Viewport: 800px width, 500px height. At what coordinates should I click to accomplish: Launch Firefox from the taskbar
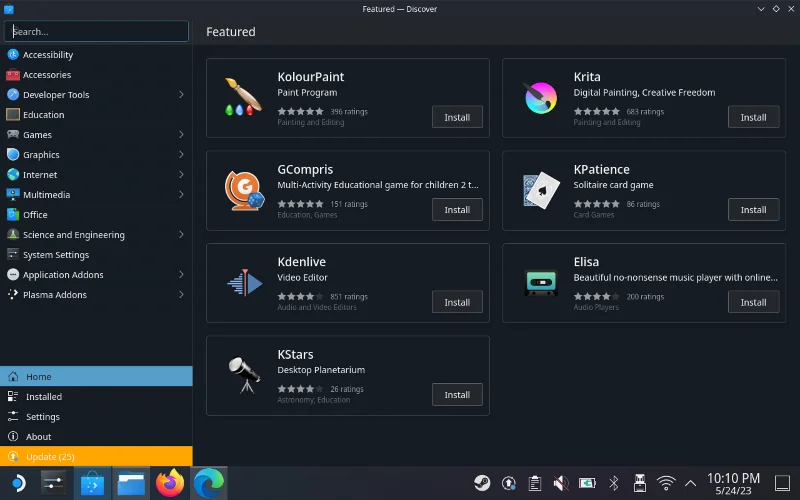[170, 483]
